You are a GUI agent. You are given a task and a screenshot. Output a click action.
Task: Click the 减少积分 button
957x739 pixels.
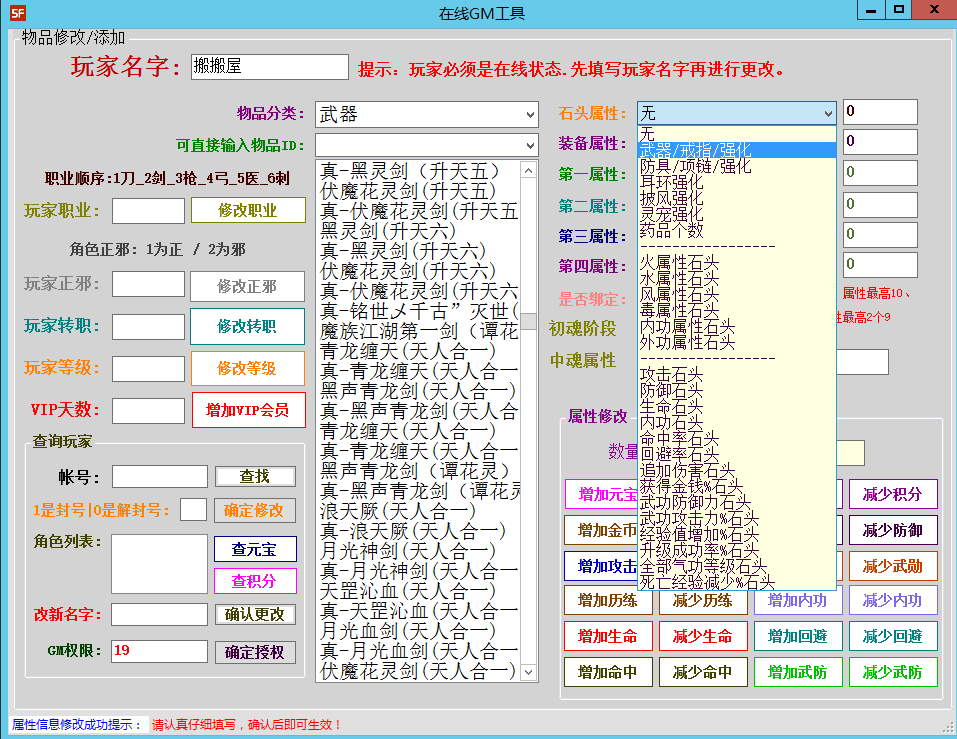[x=892, y=495]
